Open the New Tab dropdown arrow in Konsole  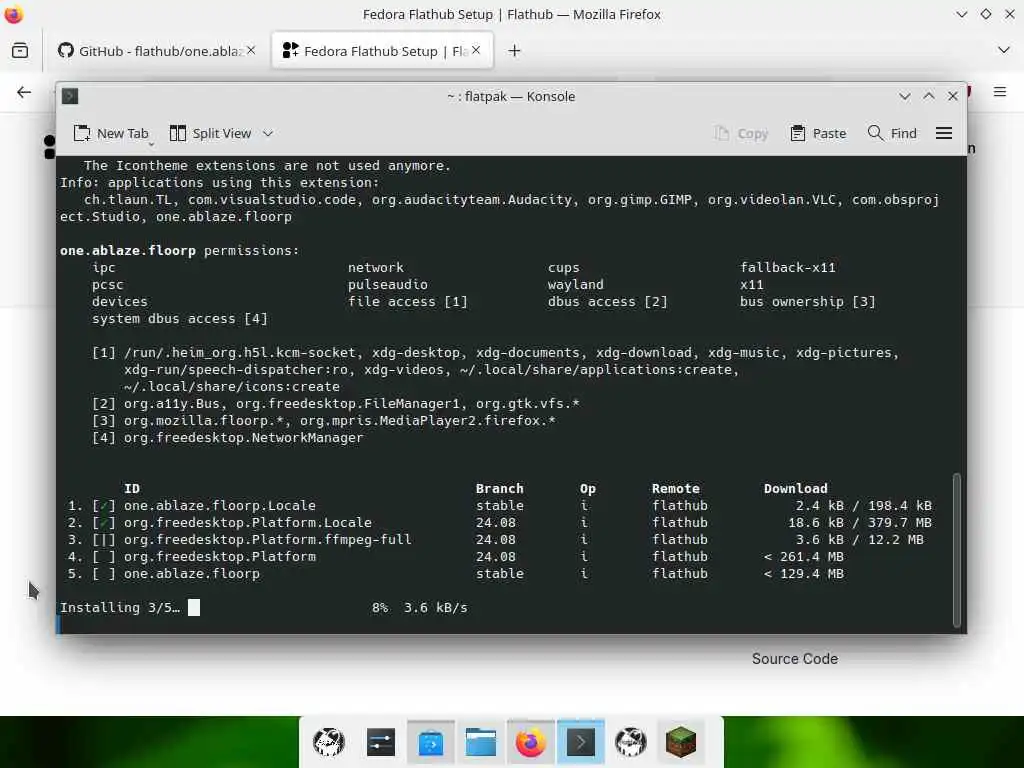pyautogui.click(x=152, y=144)
